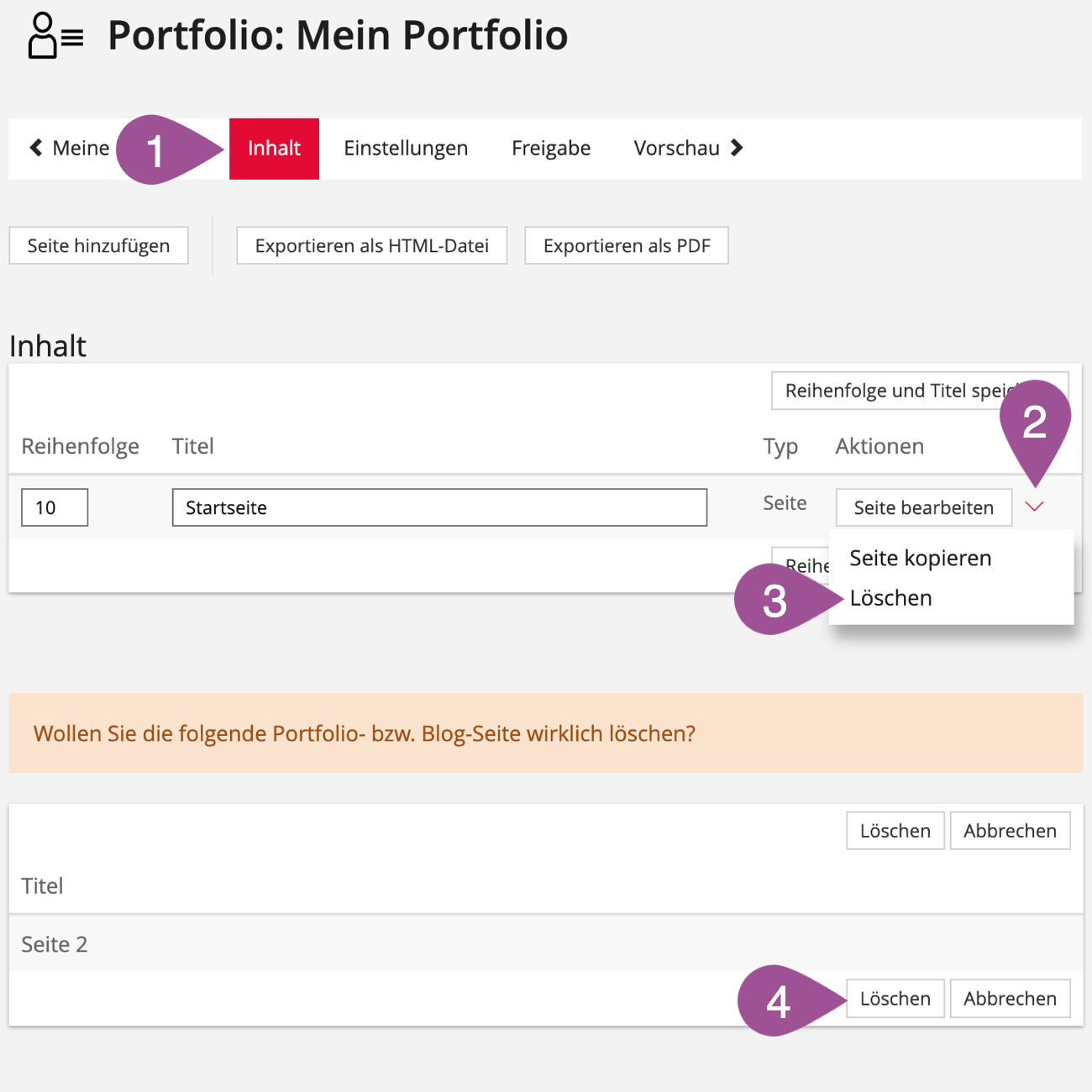The width and height of the screenshot is (1092, 1092).
Task: Cancel with the Abbrechen button below Seite 2
Action: (1010, 999)
